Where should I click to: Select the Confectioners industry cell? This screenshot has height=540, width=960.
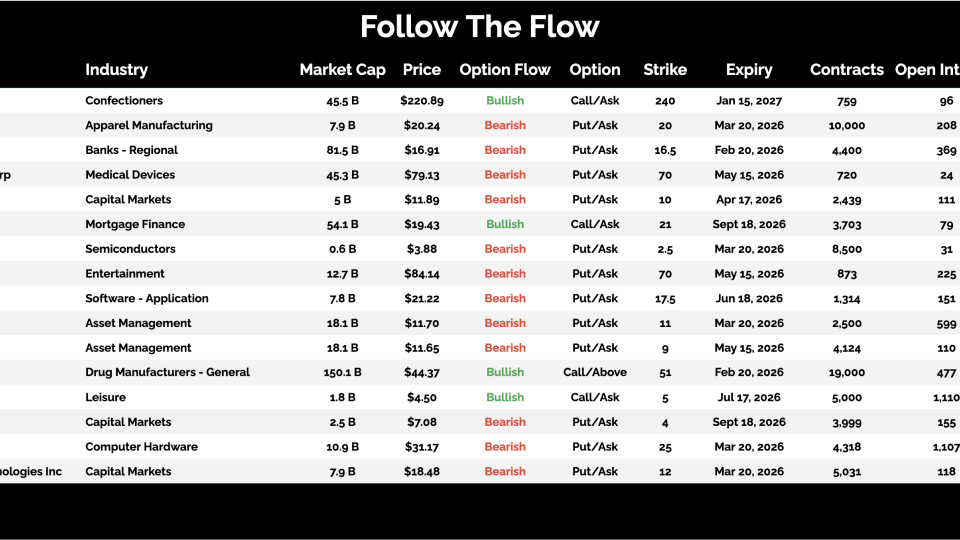124,101
